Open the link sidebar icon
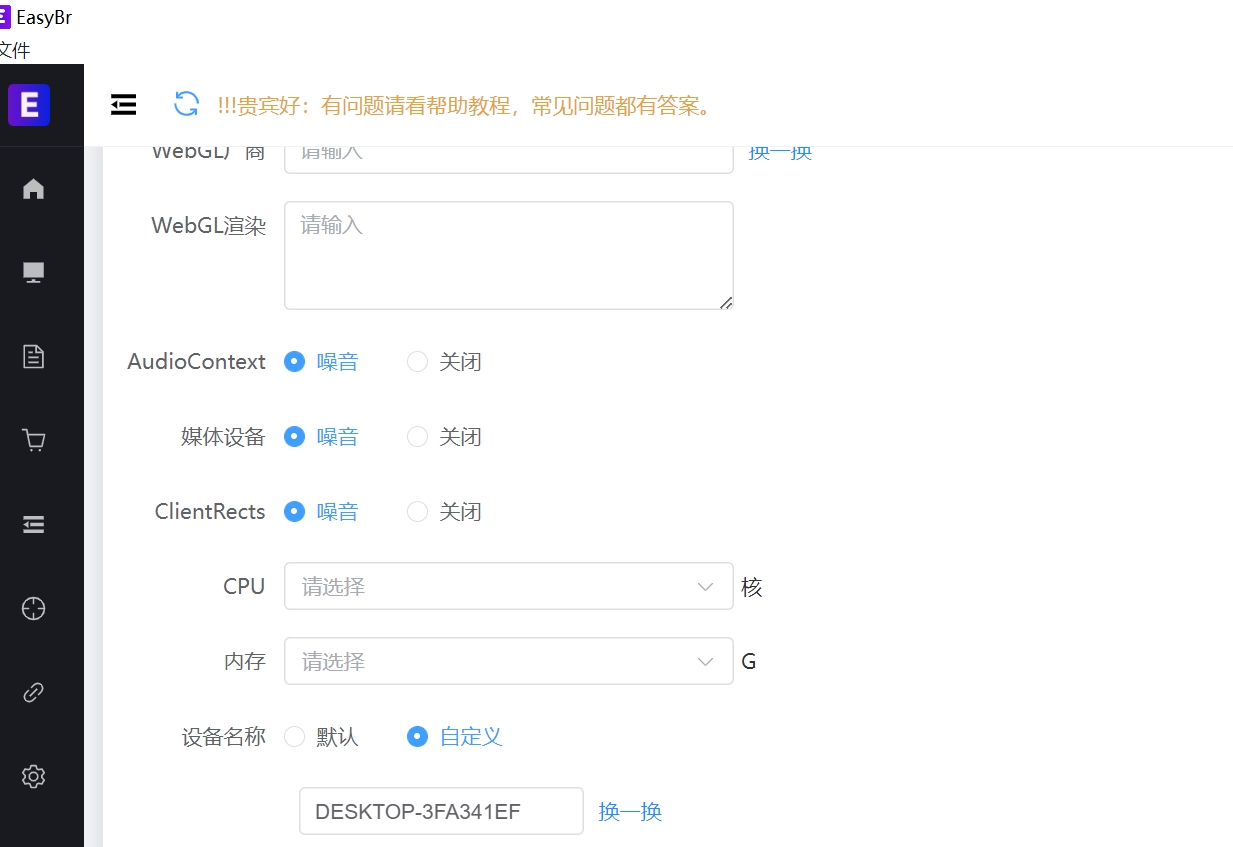 [x=33, y=692]
